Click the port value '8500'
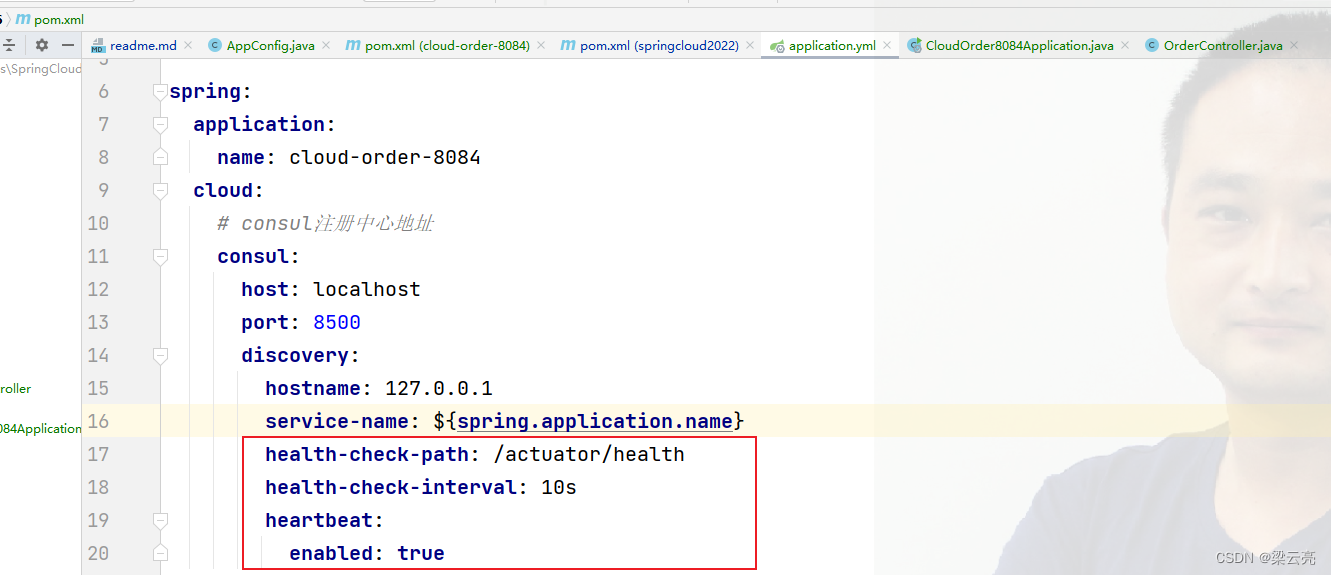Image resolution: width=1331 pixels, height=575 pixels. tap(337, 322)
